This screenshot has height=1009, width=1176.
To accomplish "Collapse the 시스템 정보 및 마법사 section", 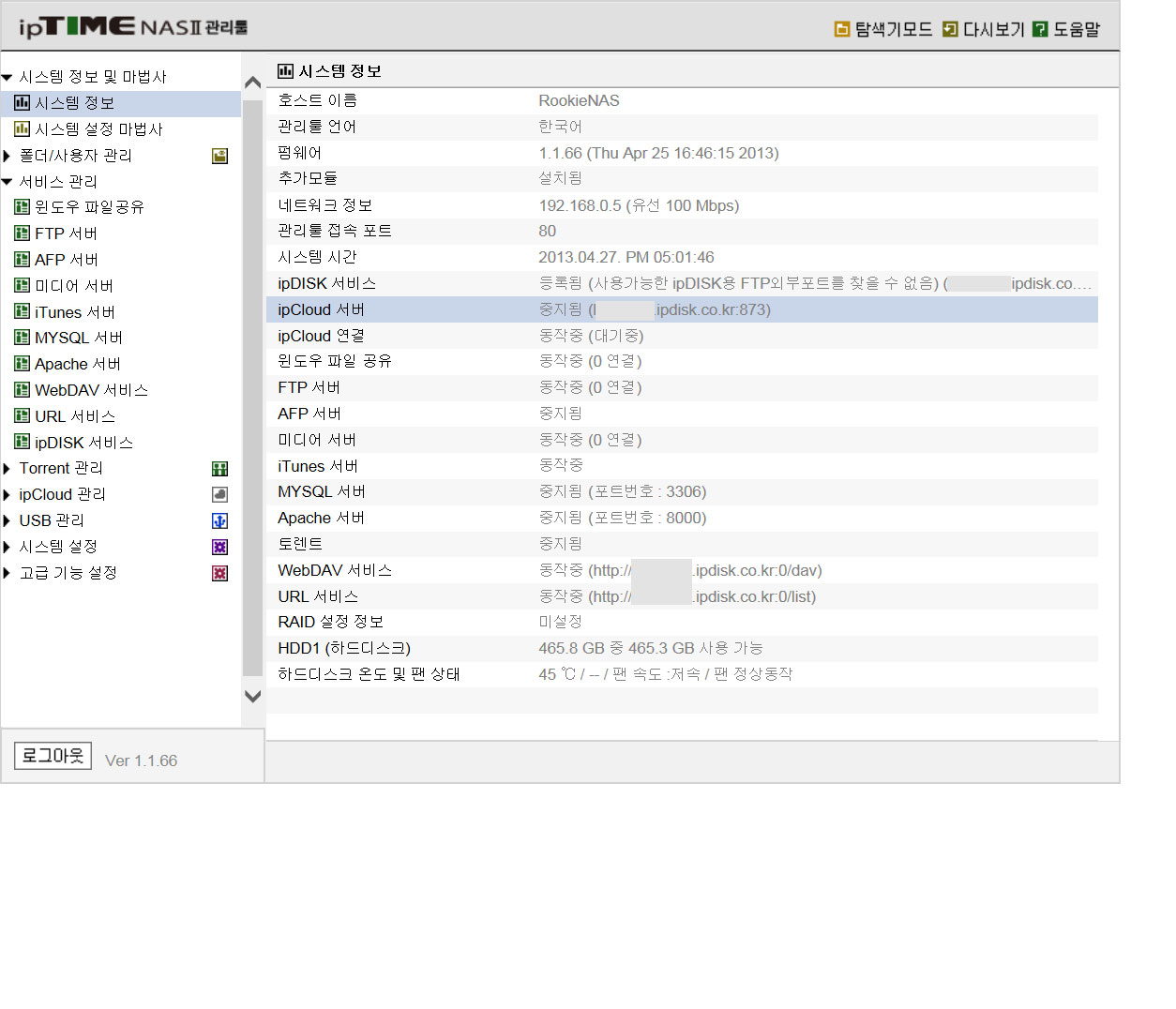I will [7, 77].
